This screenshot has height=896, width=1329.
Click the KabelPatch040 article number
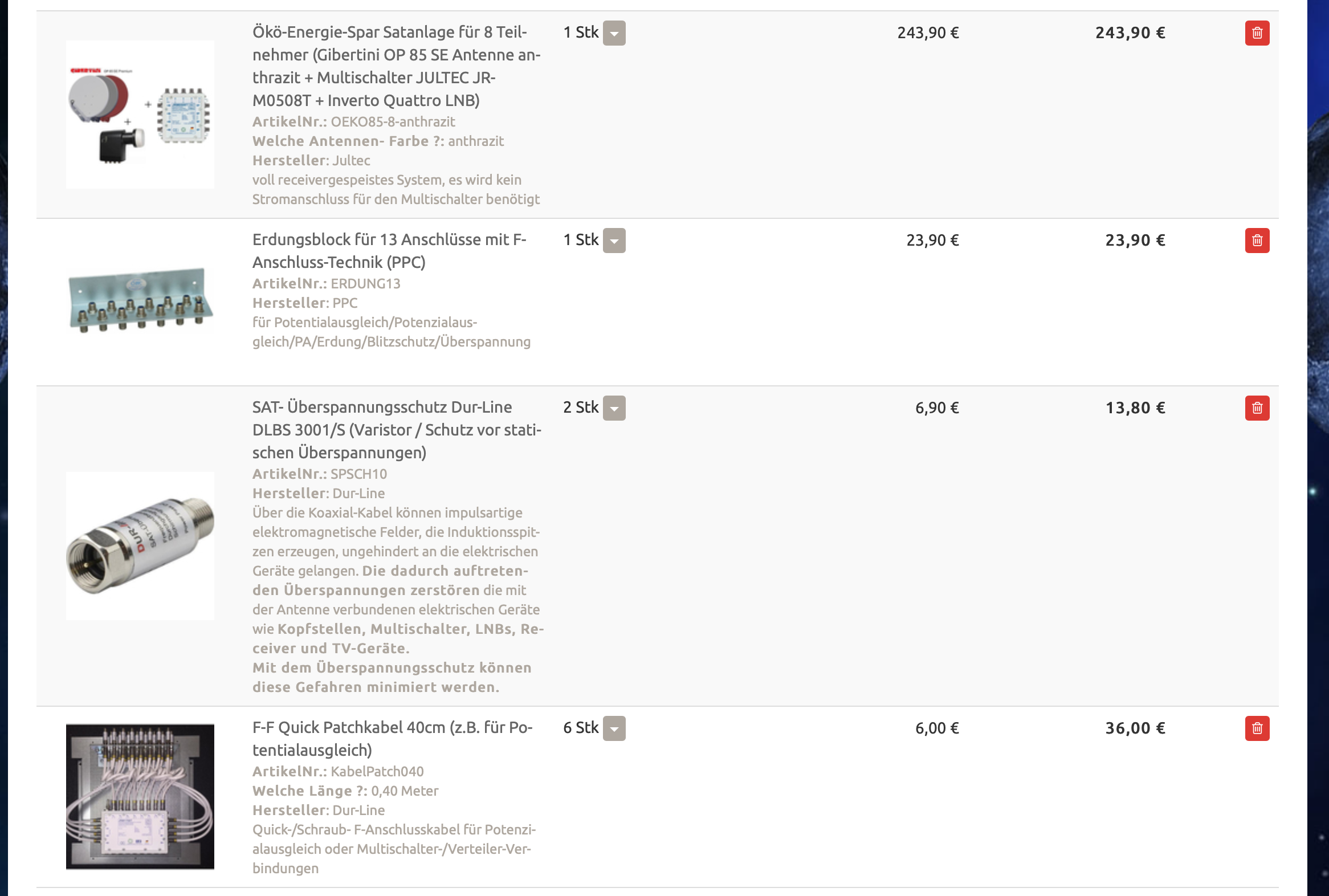pos(377,771)
